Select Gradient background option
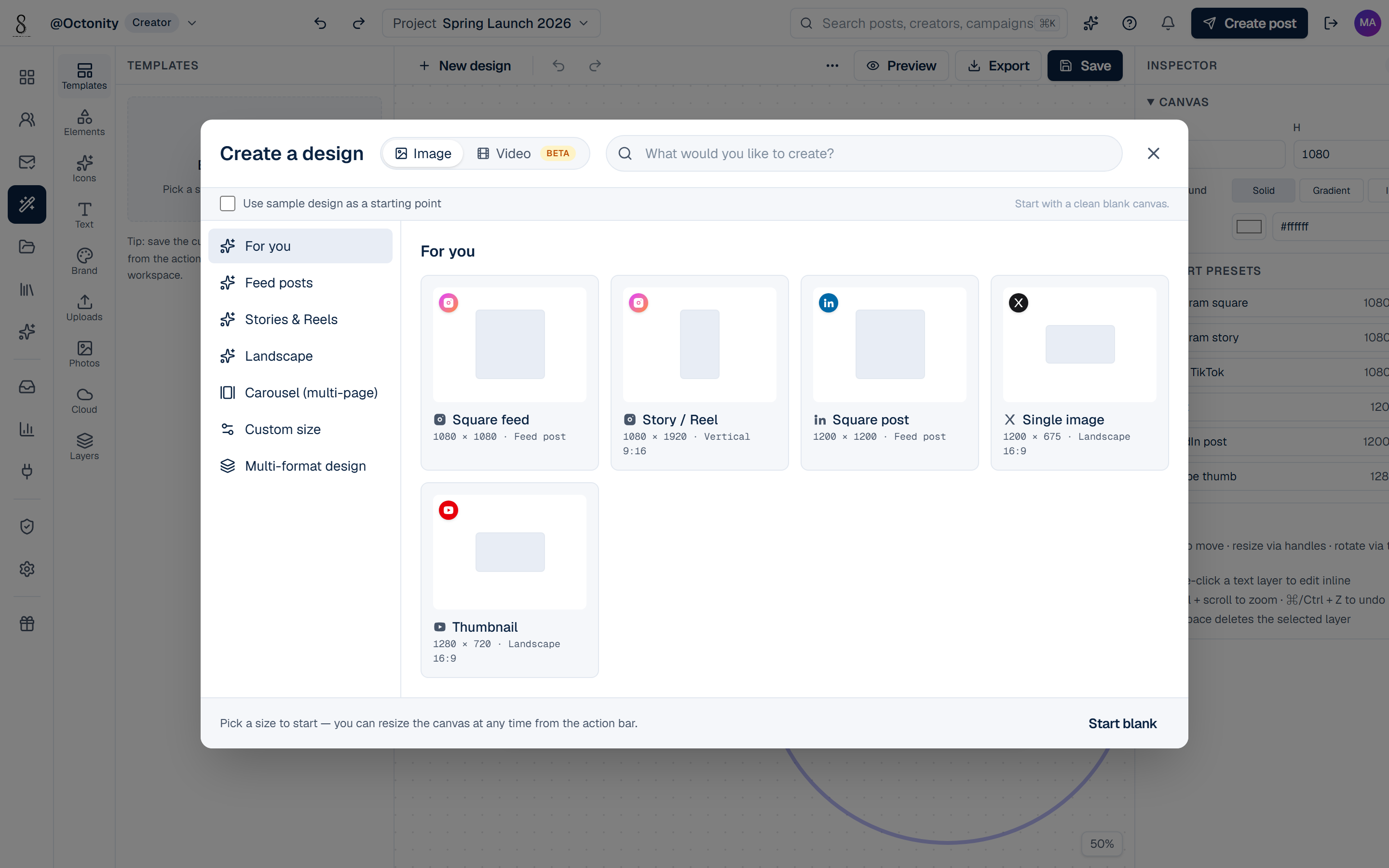The width and height of the screenshot is (1389, 868). click(x=1331, y=190)
